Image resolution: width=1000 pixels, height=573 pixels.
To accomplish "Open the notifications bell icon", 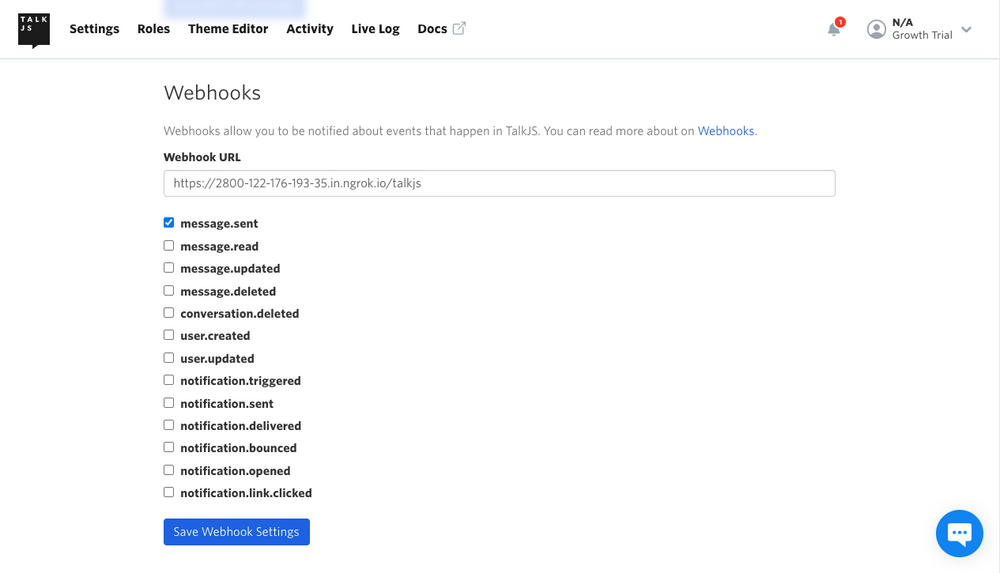I will (834, 29).
